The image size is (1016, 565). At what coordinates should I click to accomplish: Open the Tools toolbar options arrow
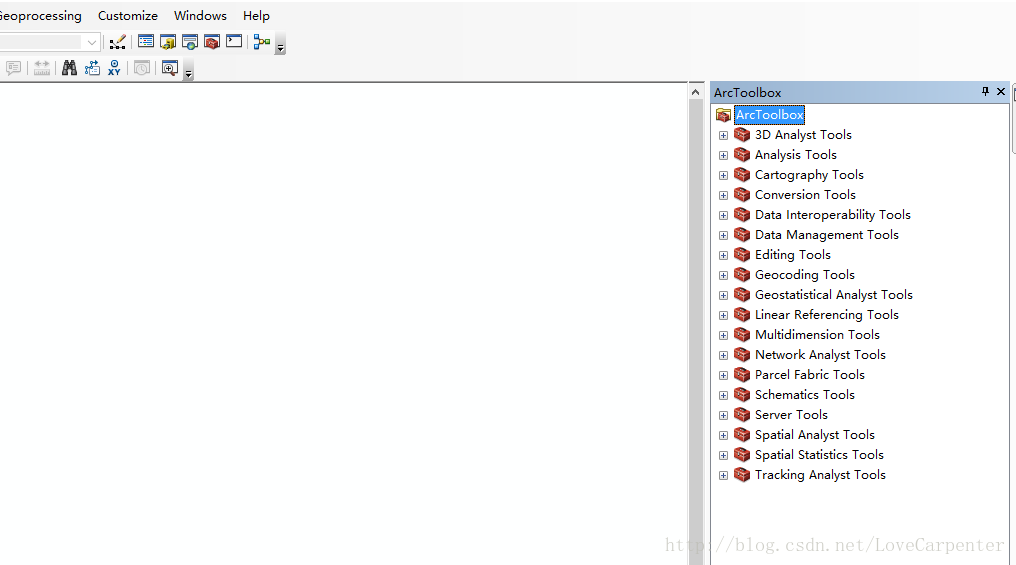pos(188,71)
